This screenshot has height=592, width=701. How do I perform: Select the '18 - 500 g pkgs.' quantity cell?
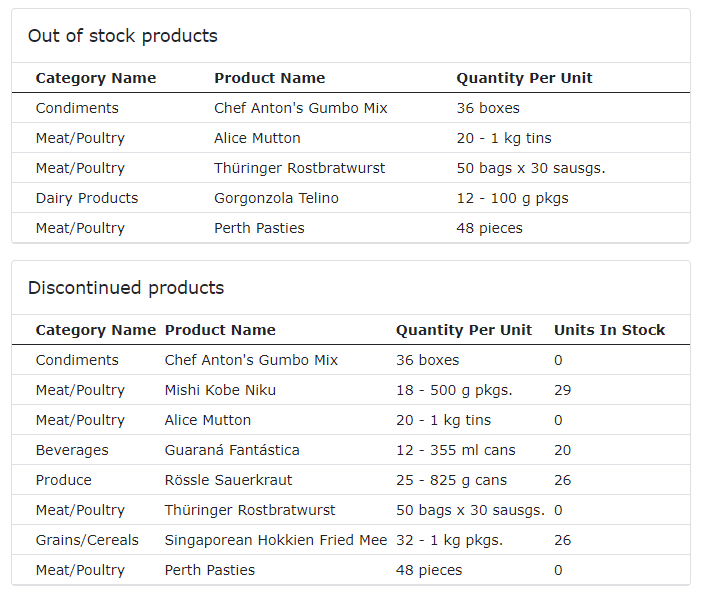coord(454,390)
